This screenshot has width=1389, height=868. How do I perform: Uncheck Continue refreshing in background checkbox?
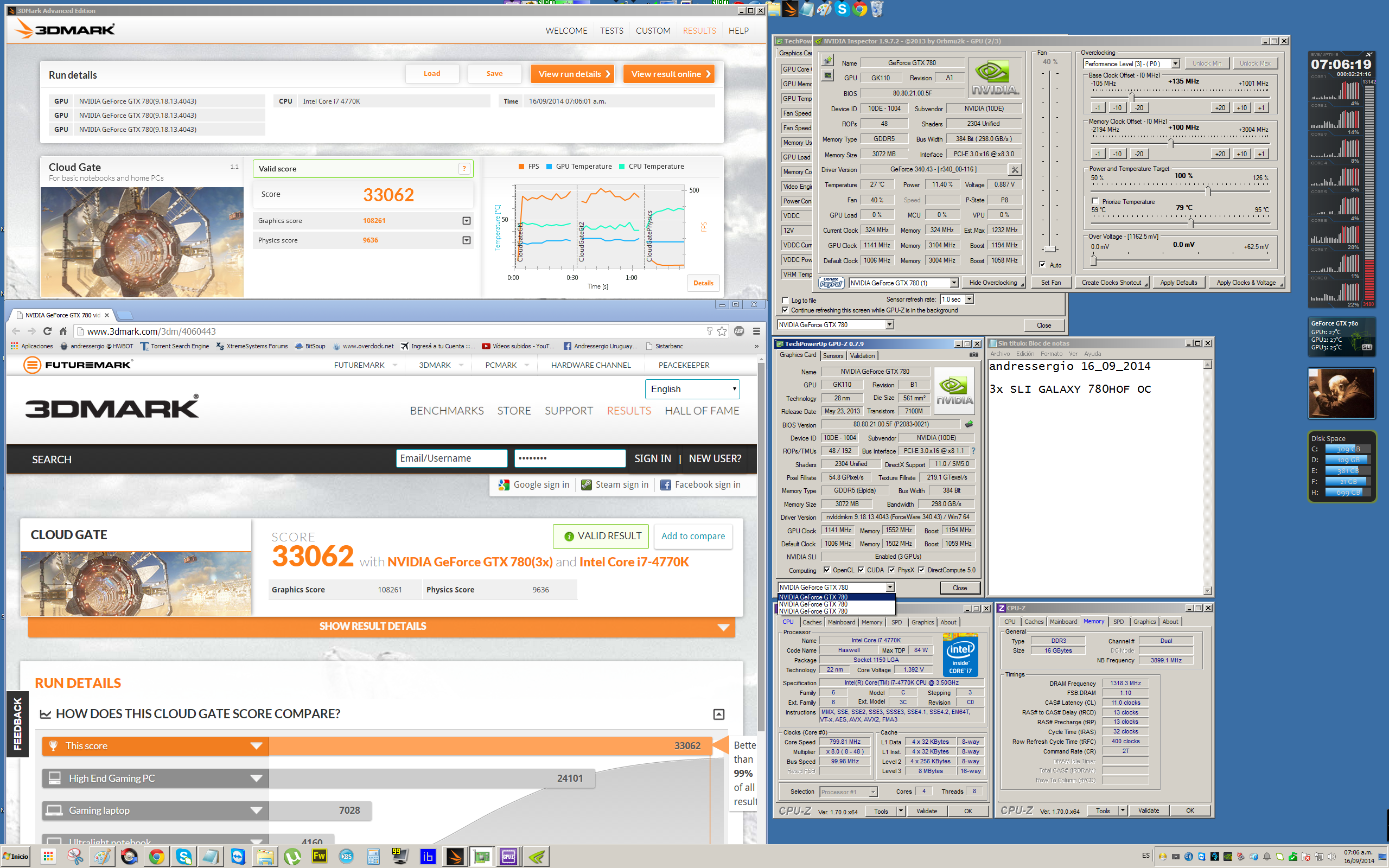point(785,310)
